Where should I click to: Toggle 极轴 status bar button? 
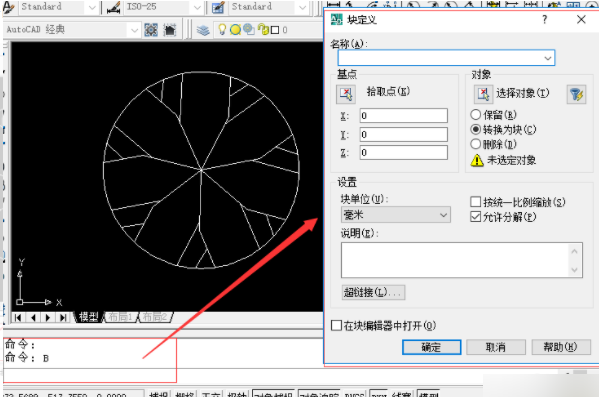[x=237, y=394]
